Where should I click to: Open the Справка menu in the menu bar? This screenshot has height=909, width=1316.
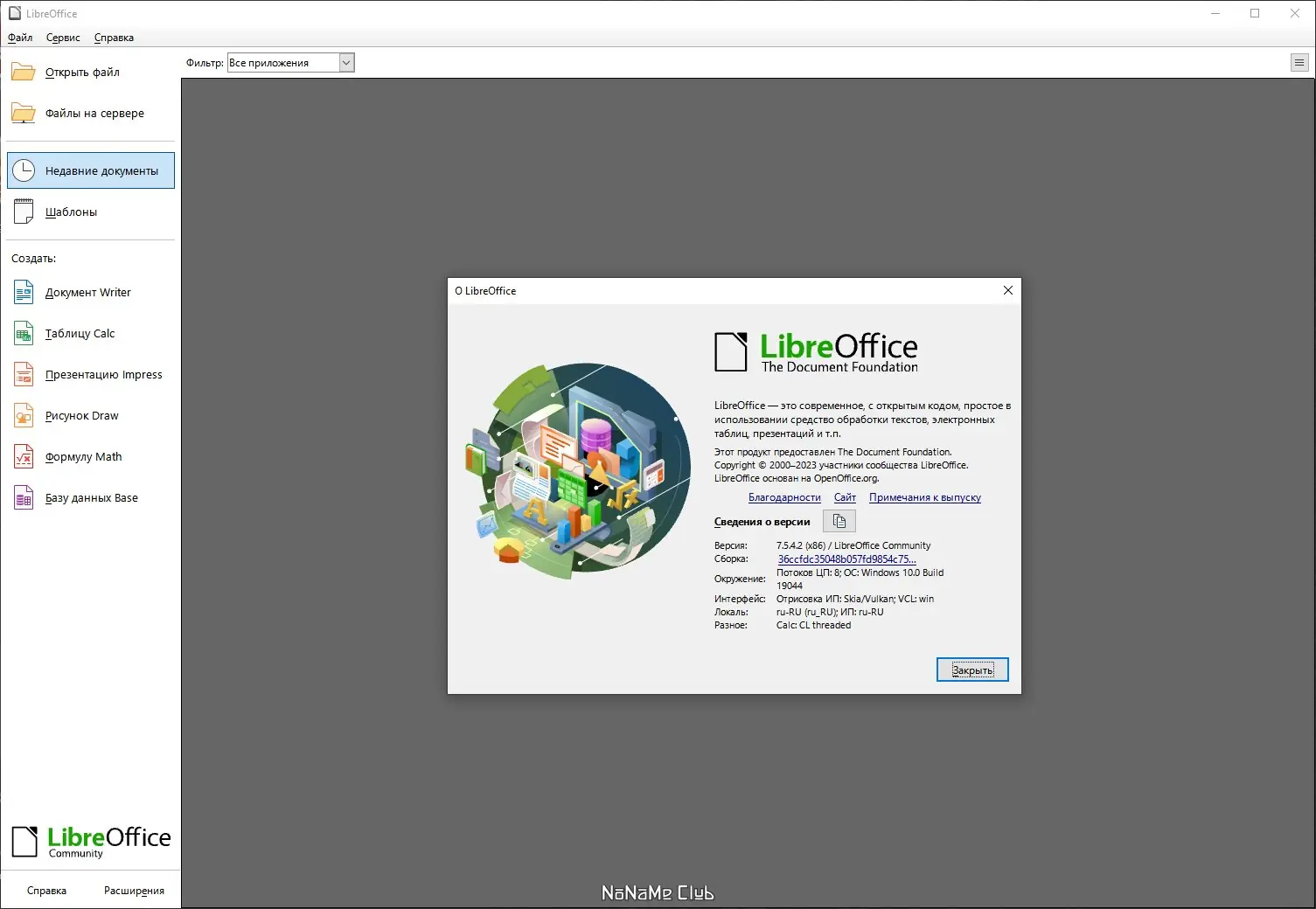(114, 38)
